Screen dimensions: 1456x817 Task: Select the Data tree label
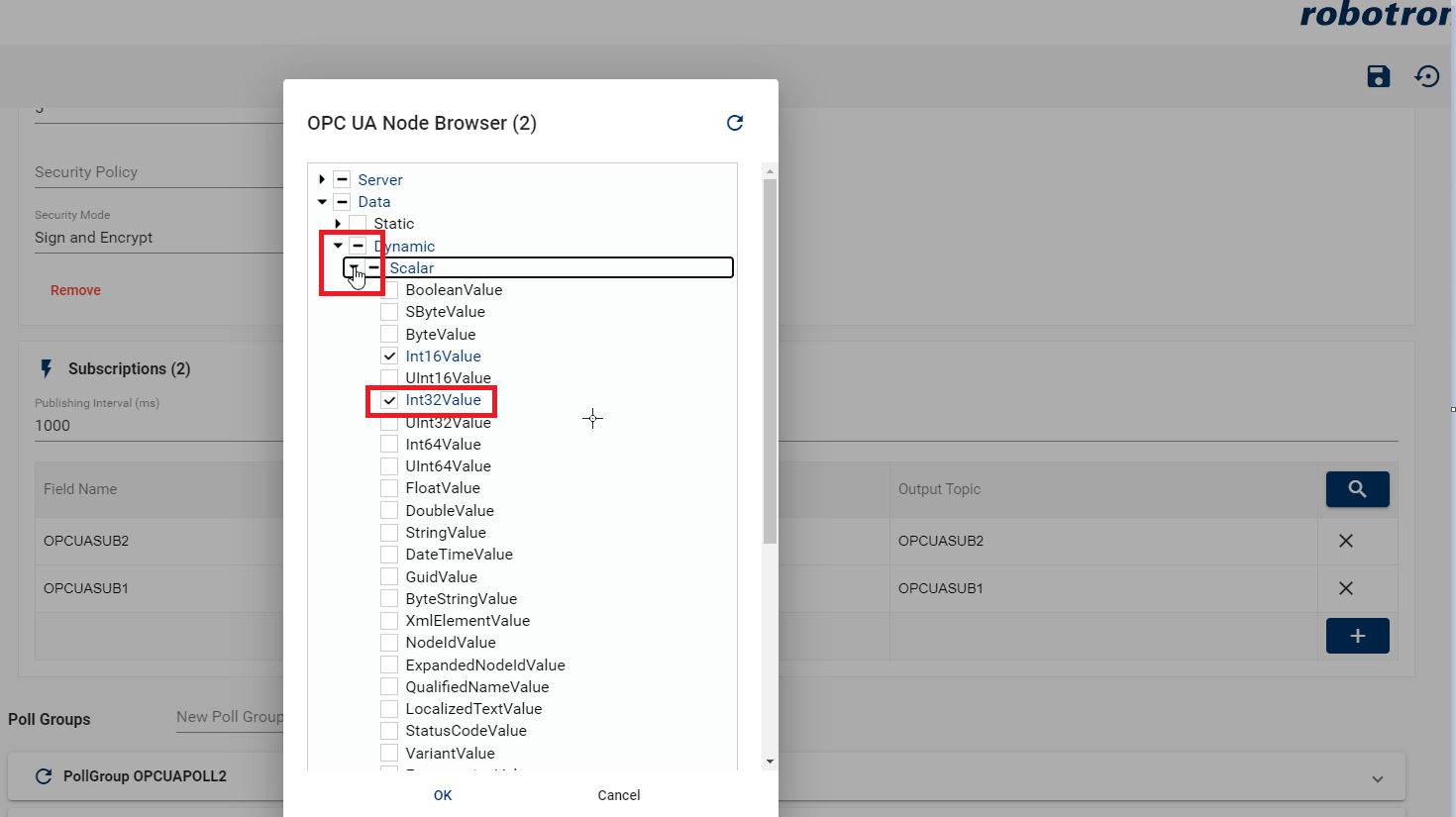(x=374, y=202)
